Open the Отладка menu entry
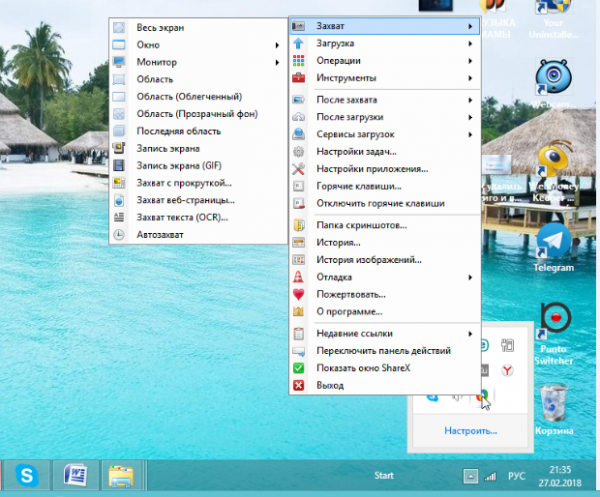Image resolution: width=600 pixels, height=497 pixels. [x=384, y=277]
